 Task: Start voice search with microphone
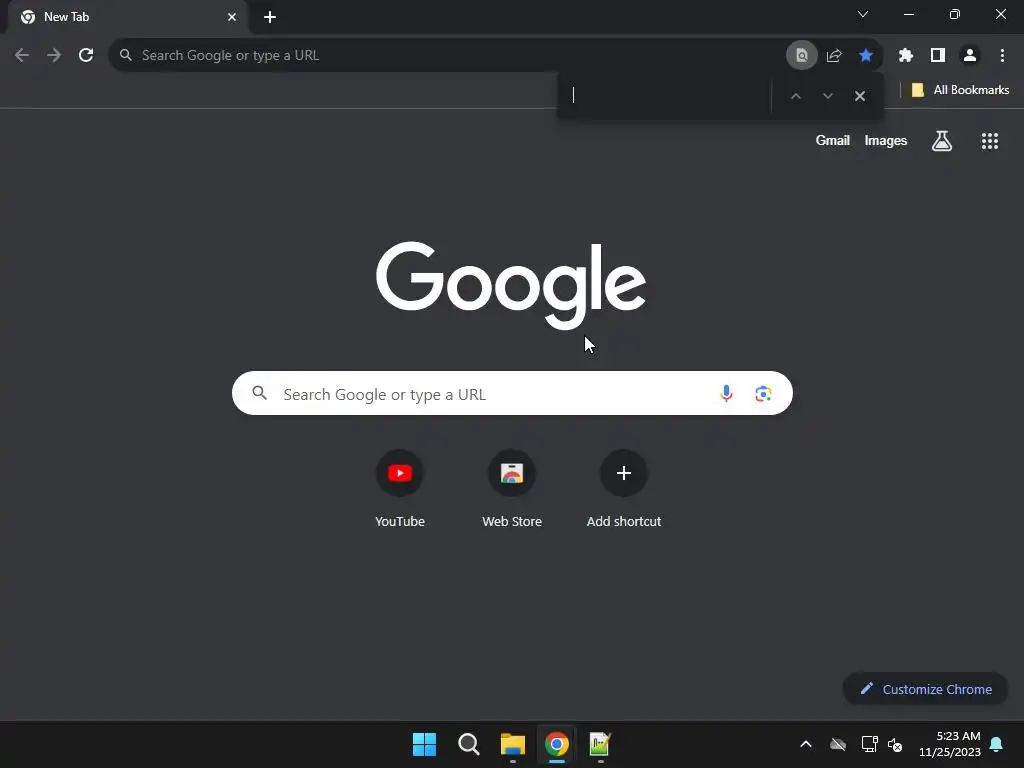(726, 393)
